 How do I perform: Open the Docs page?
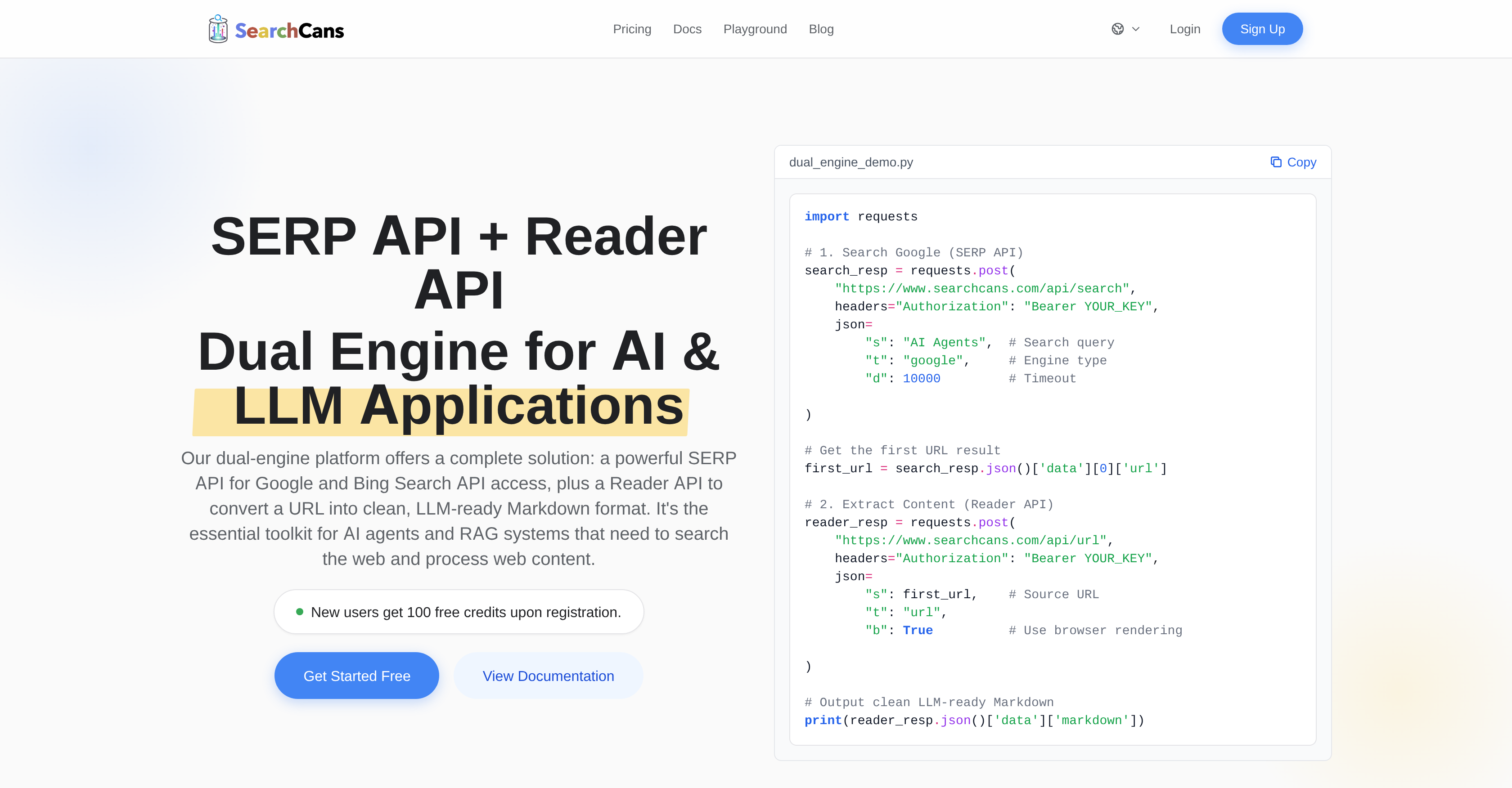687,29
